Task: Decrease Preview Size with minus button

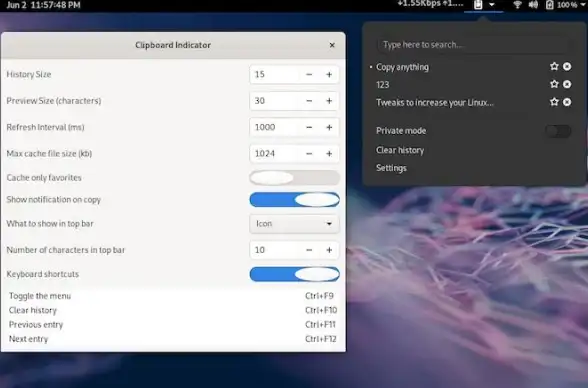Action: tap(309, 101)
